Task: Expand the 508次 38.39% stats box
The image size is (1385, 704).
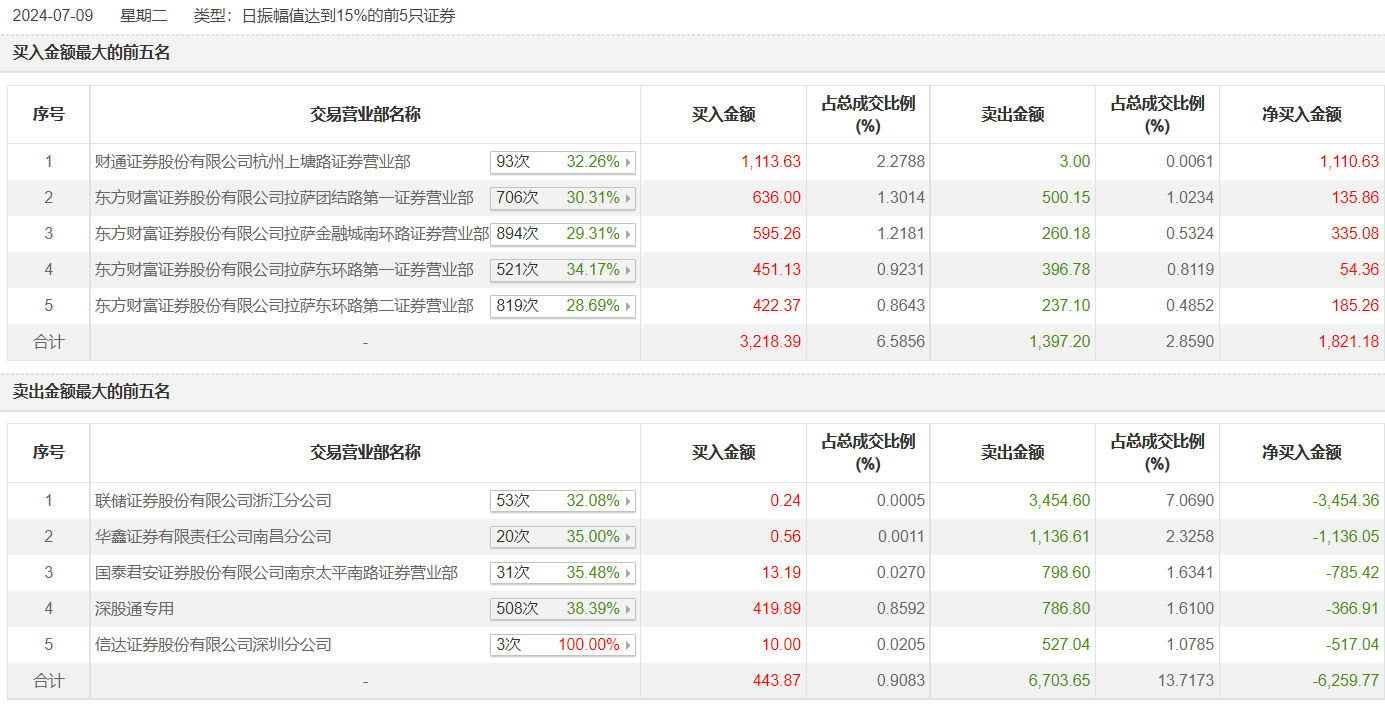Action: [563, 609]
